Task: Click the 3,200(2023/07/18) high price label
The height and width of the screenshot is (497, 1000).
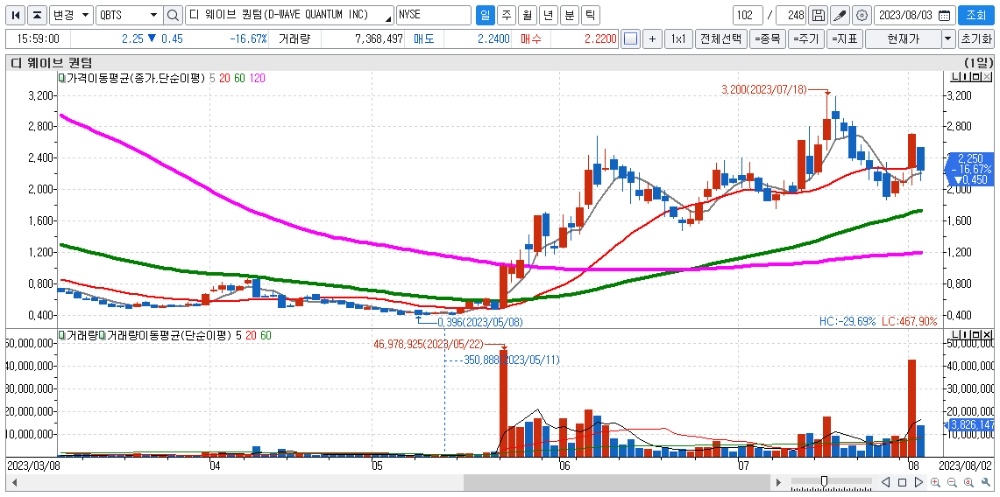Action: click(765, 91)
